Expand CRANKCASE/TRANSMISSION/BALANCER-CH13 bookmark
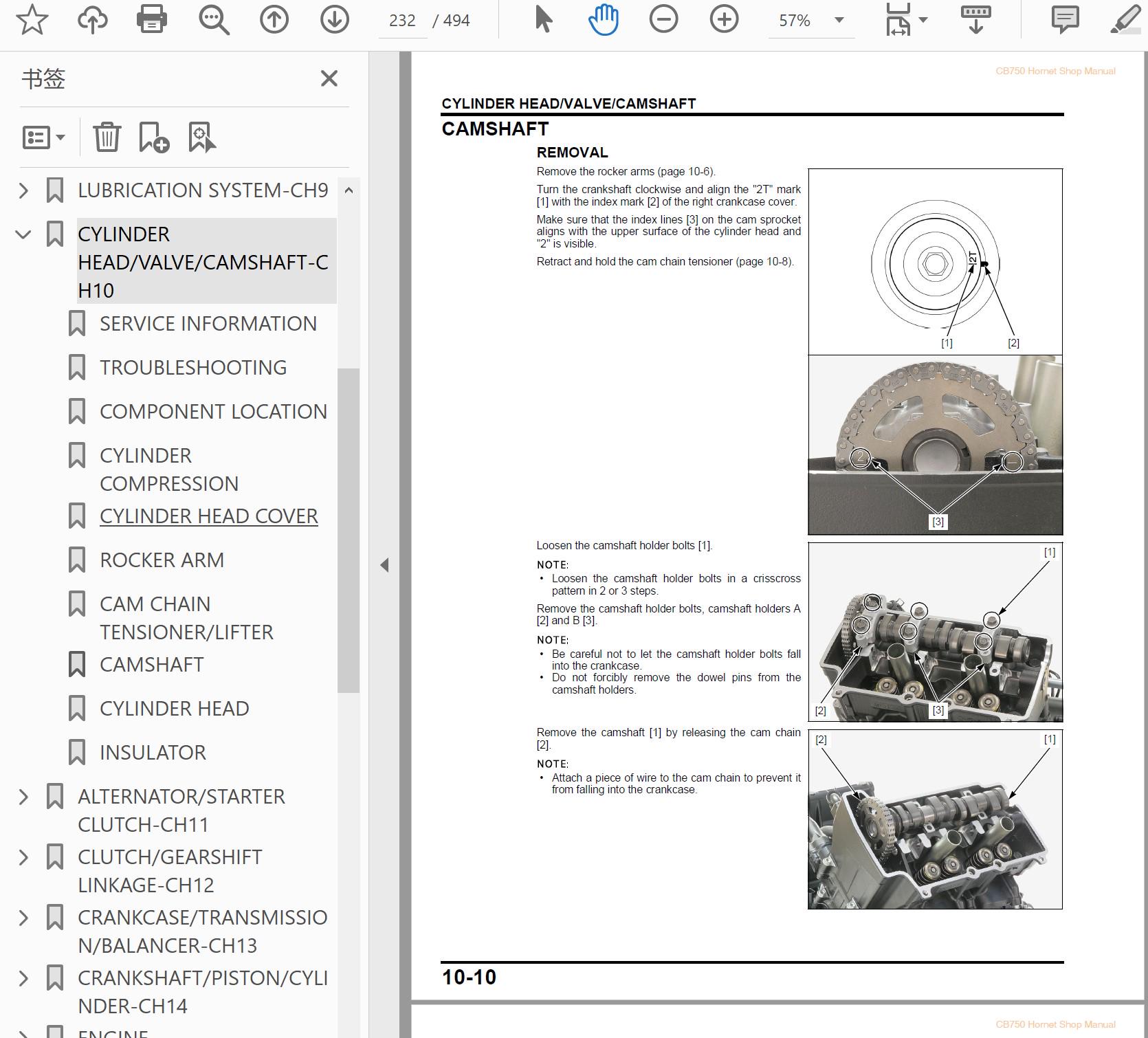This screenshot has width=1148, height=1038. pyautogui.click(x=23, y=918)
